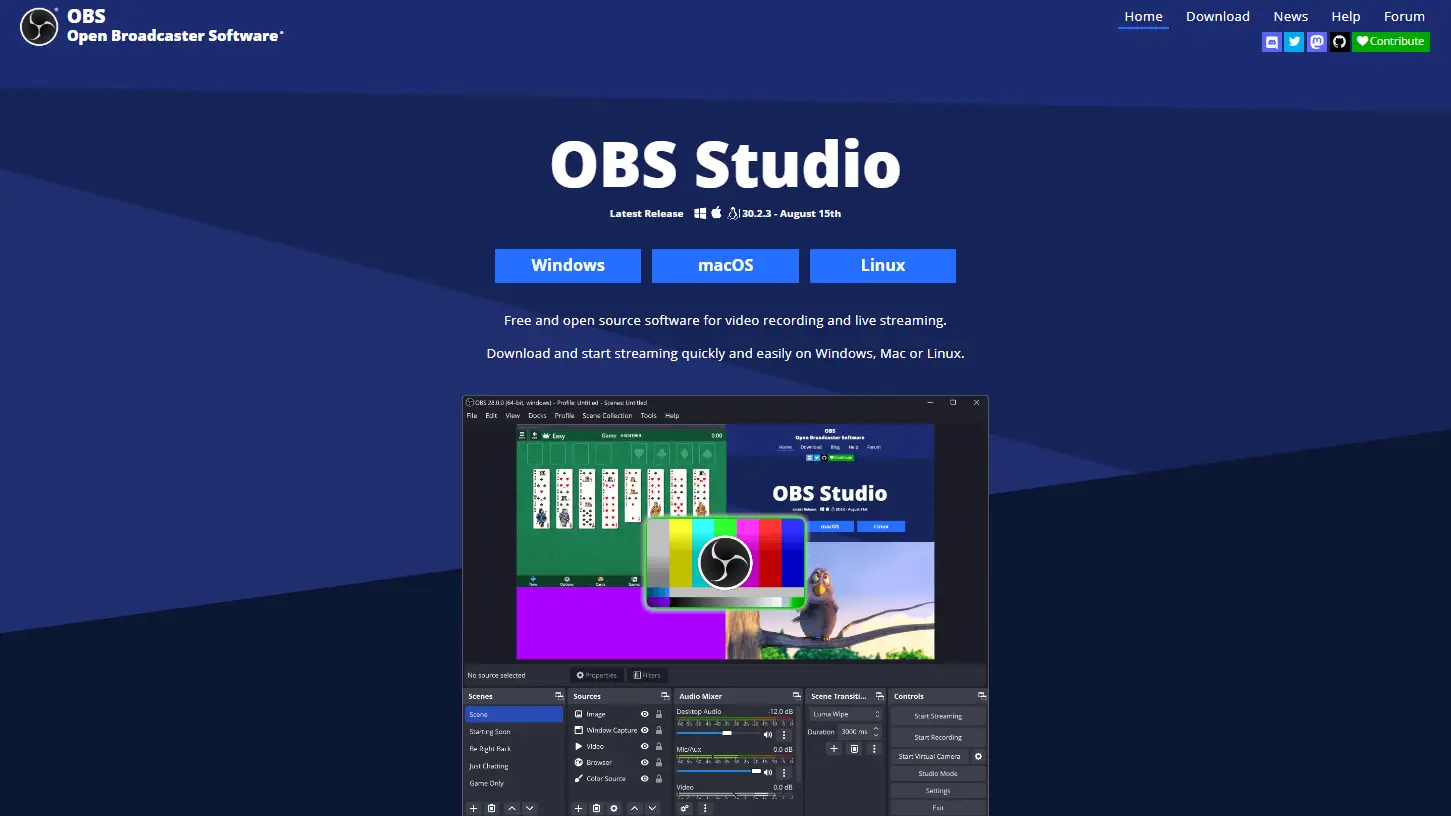Open Docks menu in embedded OBS window
The width and height of the screenshot is (1451, 816).
tap(537, 416)
